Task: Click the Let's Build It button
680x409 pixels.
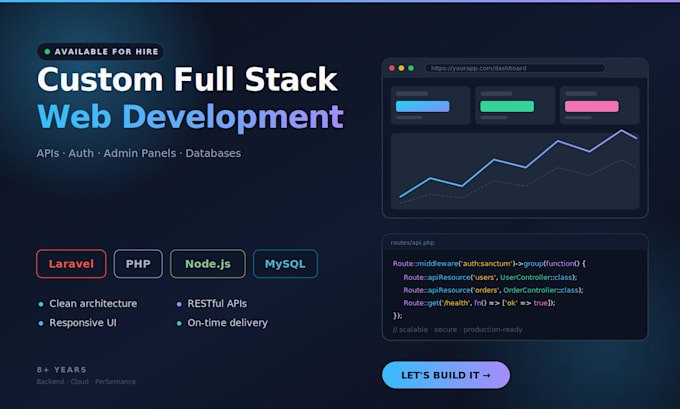Action: point(446,375)
